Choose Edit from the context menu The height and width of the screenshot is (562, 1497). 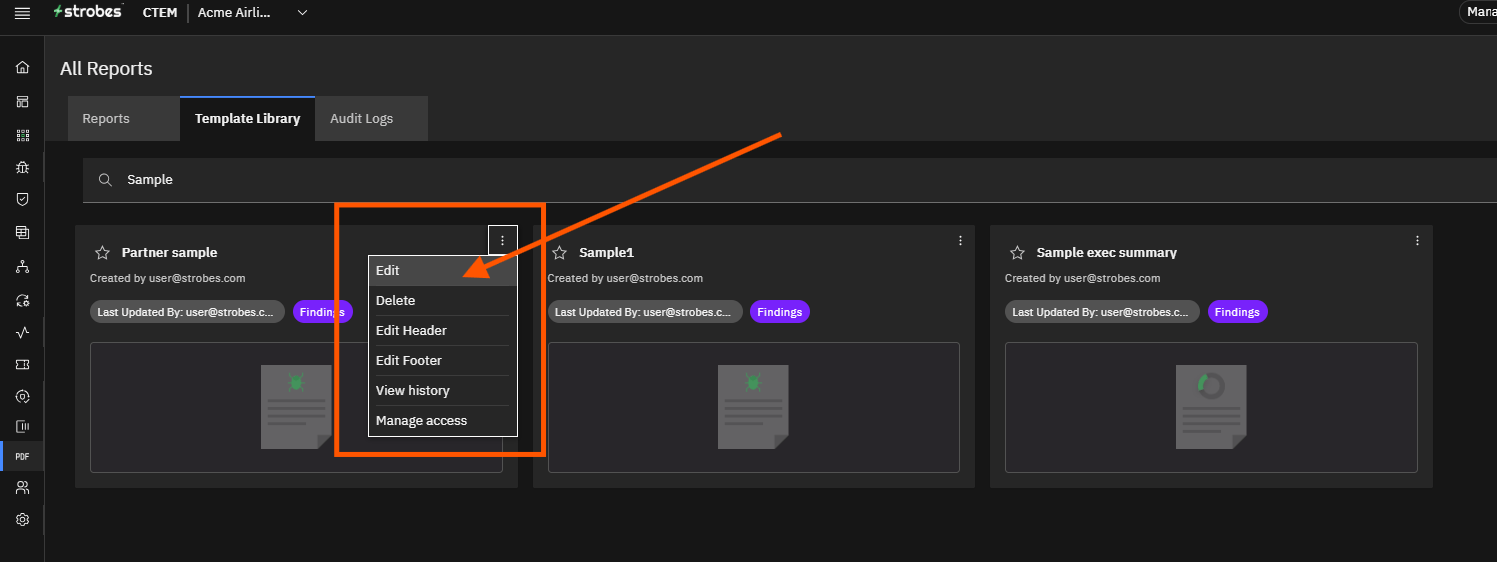(x=442, y=270)
